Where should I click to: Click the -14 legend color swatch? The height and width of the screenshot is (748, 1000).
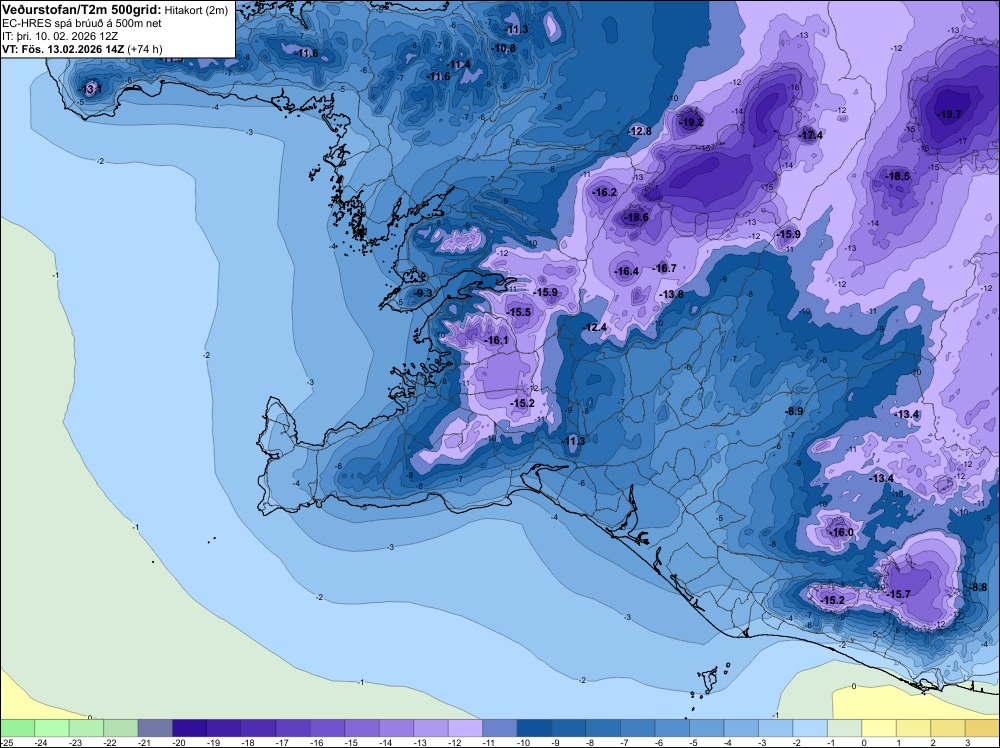(x=396, y=728)
